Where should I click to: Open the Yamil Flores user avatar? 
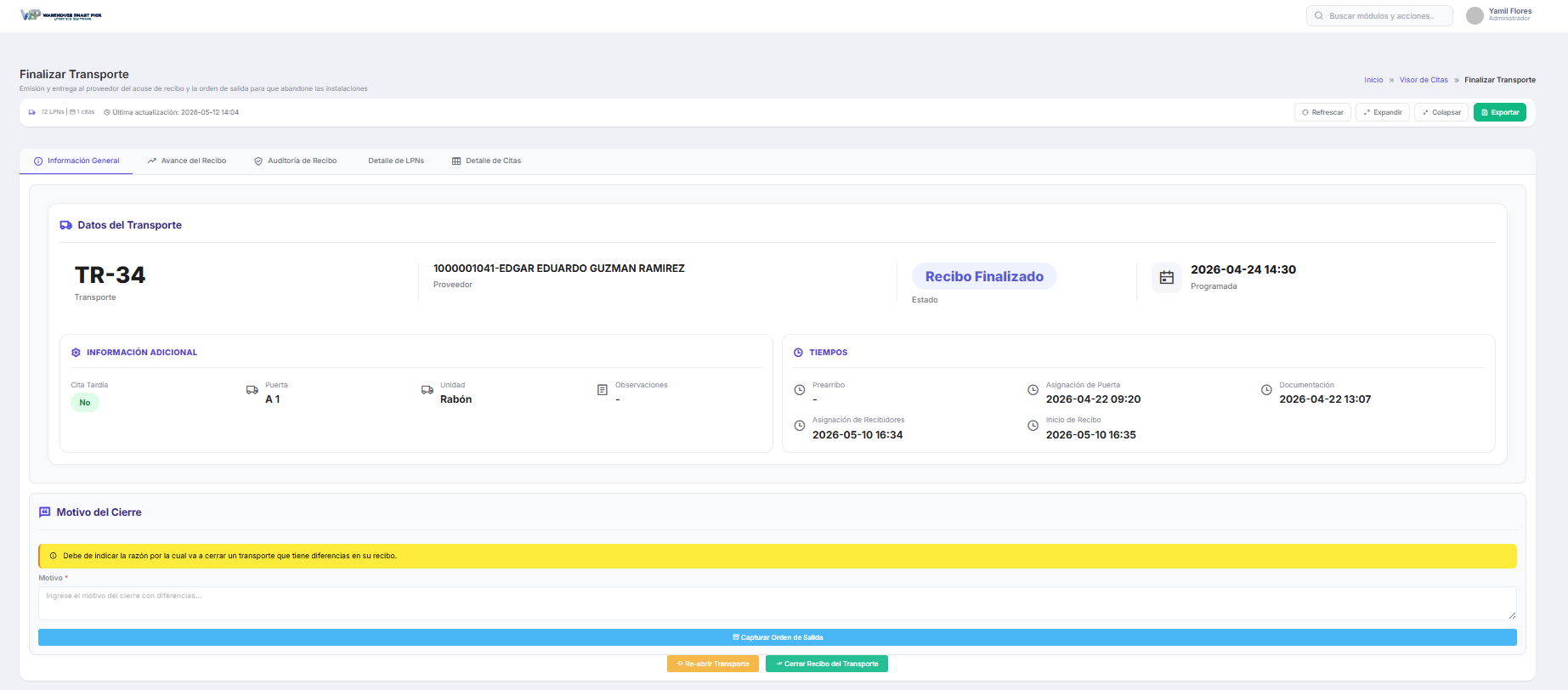point(1475,15)
